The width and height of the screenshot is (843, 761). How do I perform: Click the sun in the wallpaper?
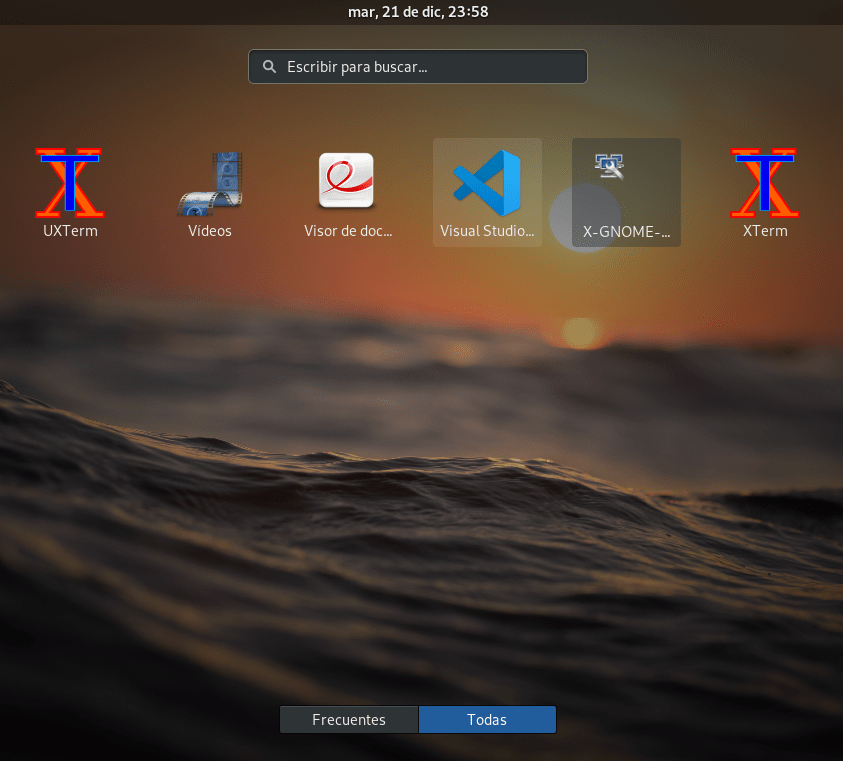pos(579,332)
